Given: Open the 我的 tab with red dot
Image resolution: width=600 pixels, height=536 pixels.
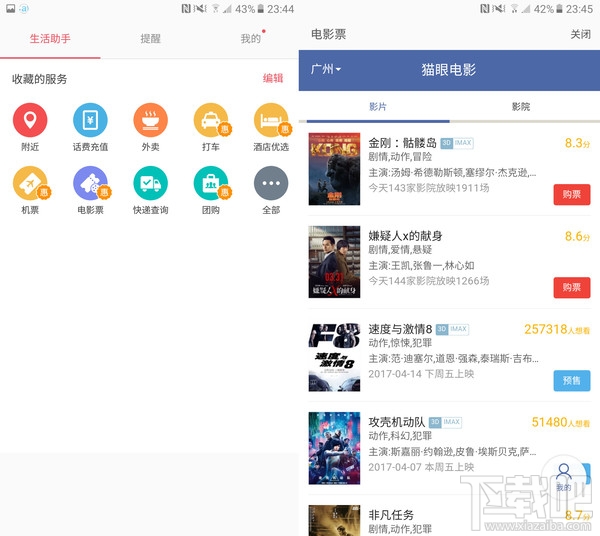Looking at the screenshot, I should tap(251, 39).
